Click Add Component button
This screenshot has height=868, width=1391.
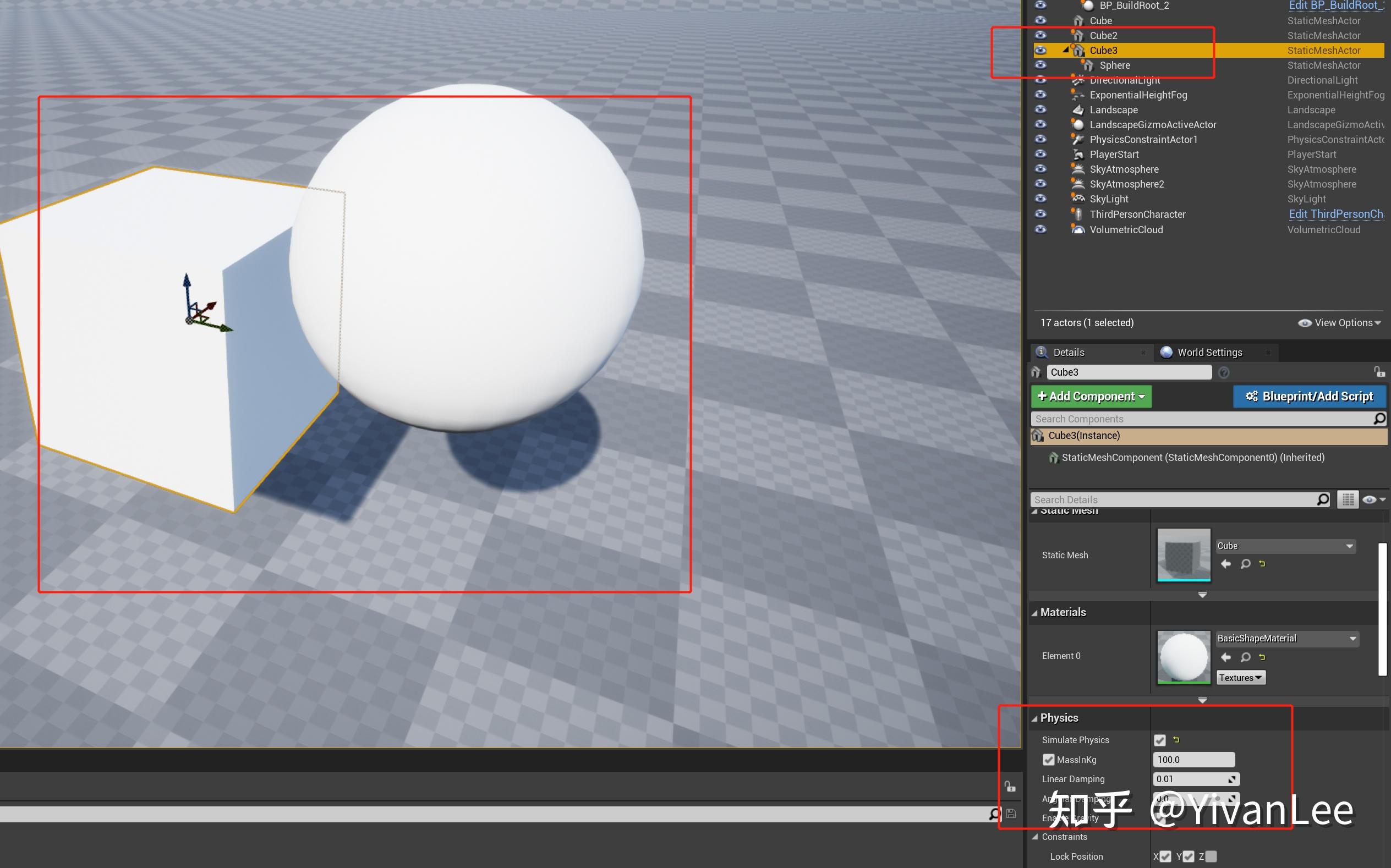point(1091,396)
